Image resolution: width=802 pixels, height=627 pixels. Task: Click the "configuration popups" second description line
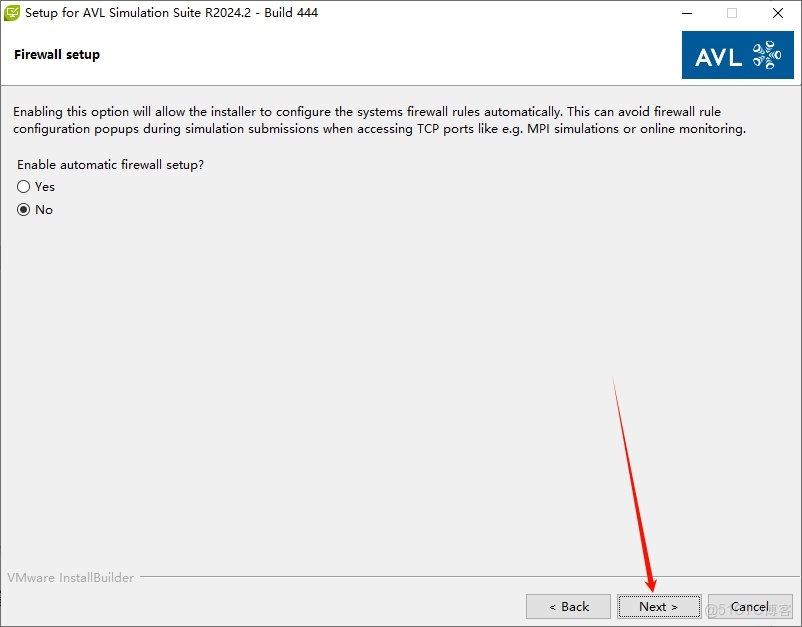pos(379,129)
